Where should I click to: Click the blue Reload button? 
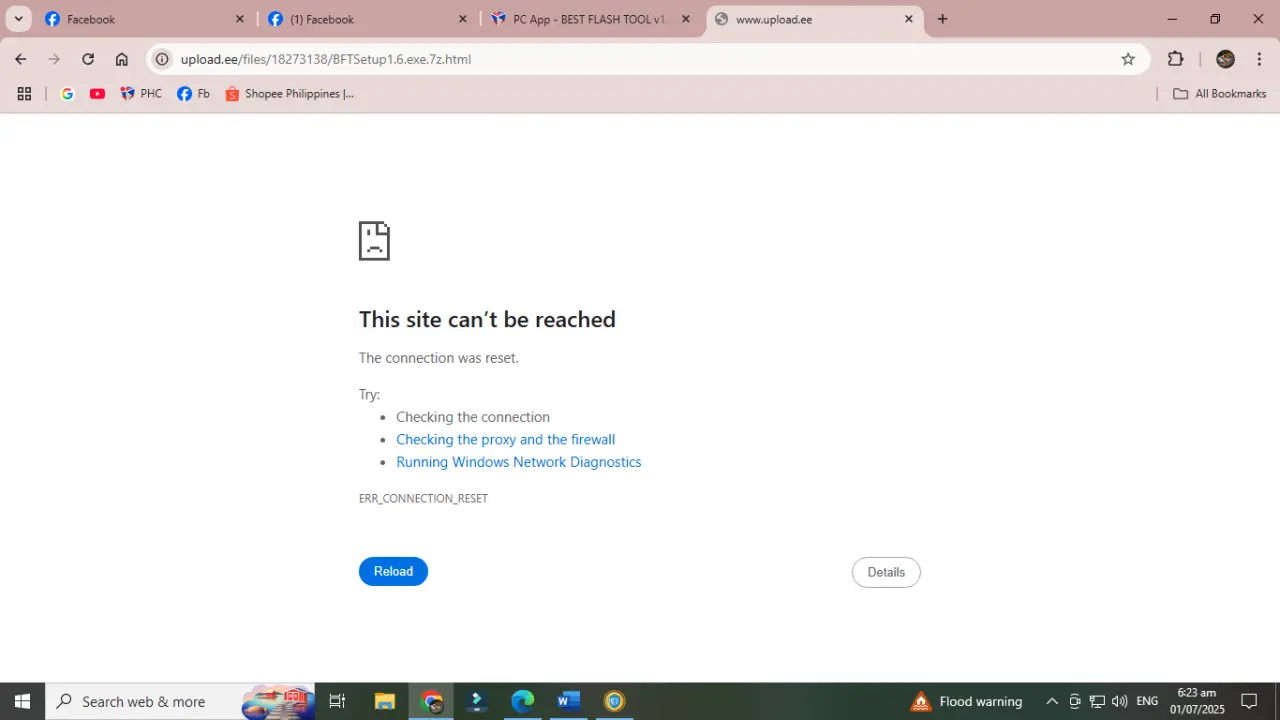coord(393,571)
